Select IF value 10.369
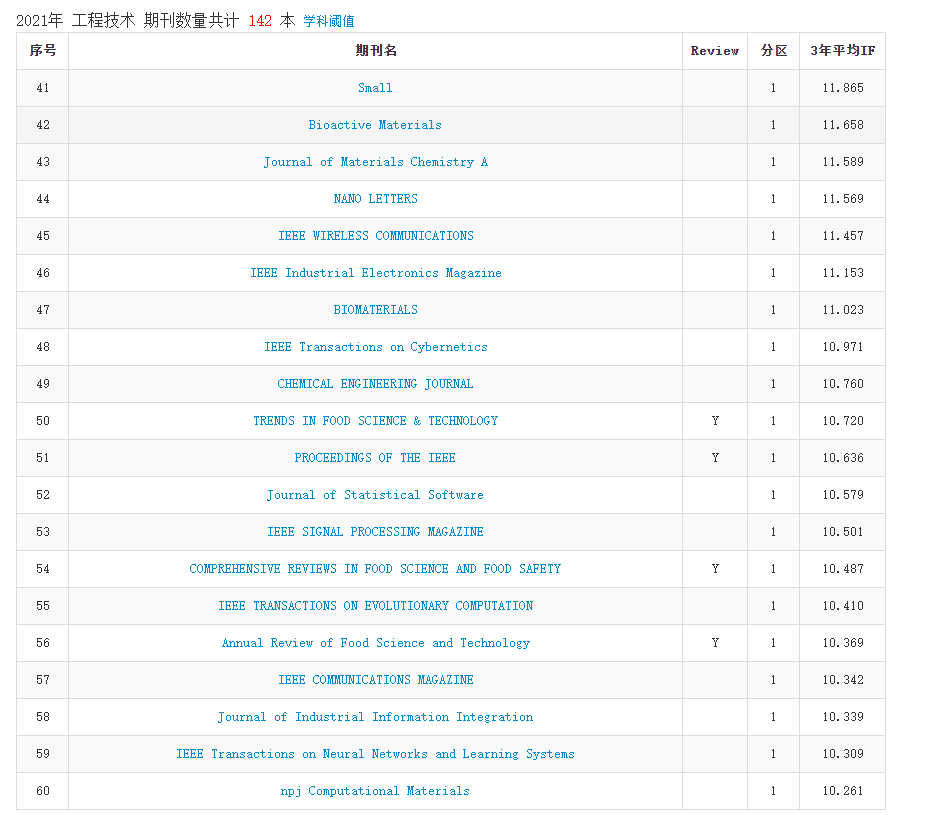 (x=842, y=643)
